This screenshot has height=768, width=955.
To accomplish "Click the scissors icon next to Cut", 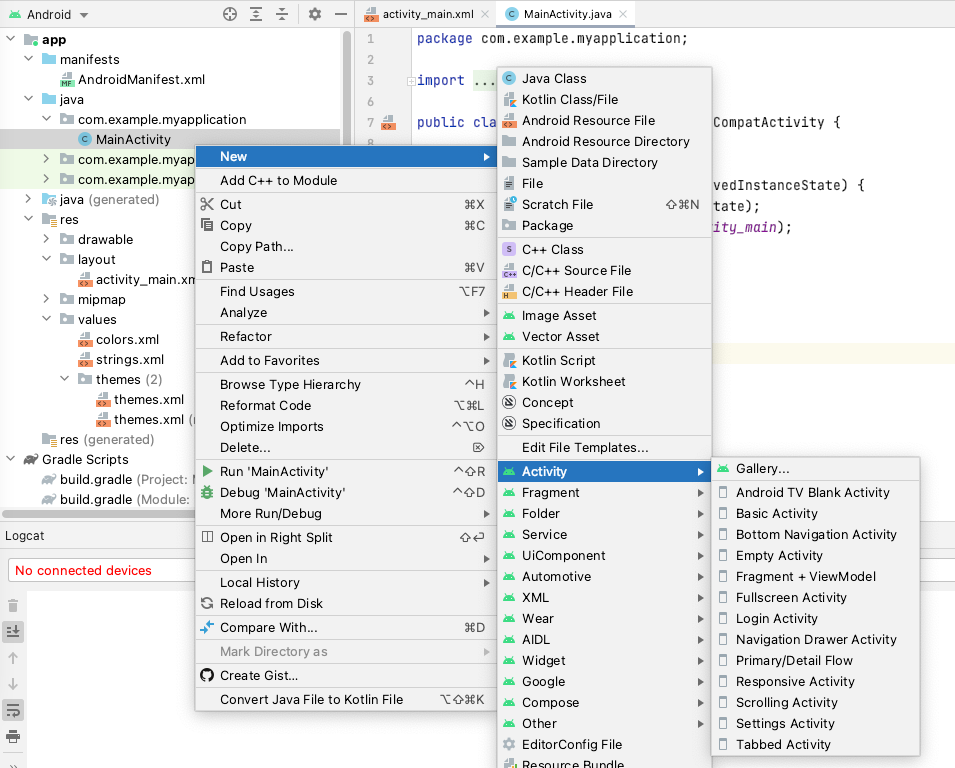I will pyautogui.click(x=208, y=205).
